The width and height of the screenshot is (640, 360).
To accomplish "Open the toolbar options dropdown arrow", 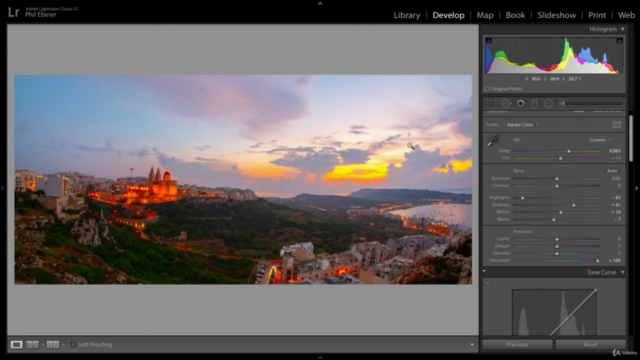I will click(472, 345).
